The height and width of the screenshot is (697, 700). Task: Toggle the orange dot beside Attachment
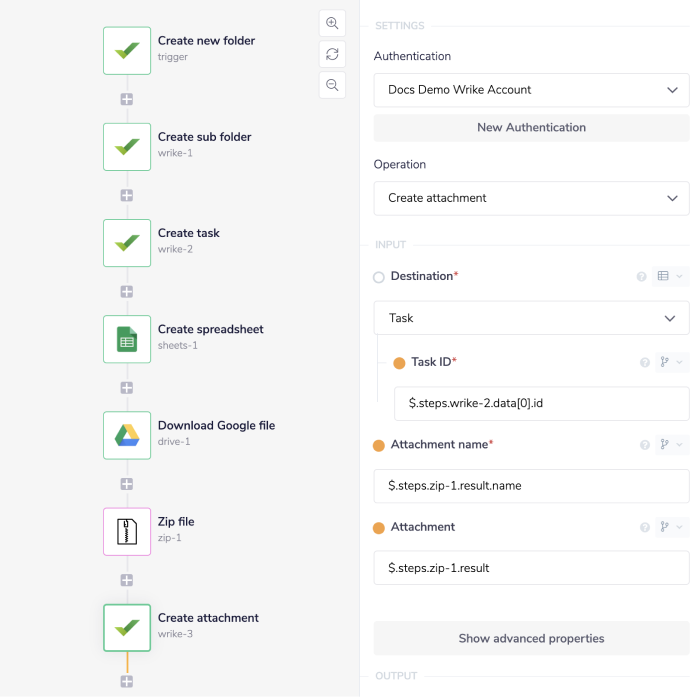[379, 528]
